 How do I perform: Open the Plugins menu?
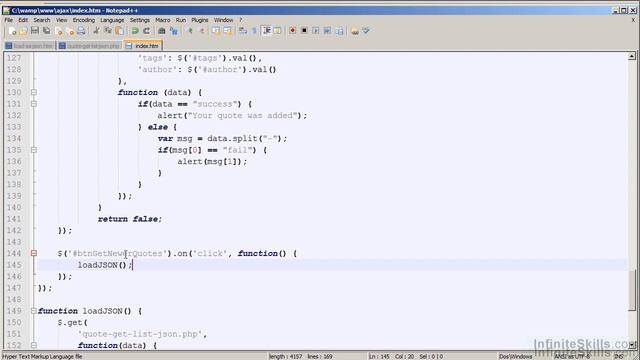pyautogui.click(x=200, y=20)
